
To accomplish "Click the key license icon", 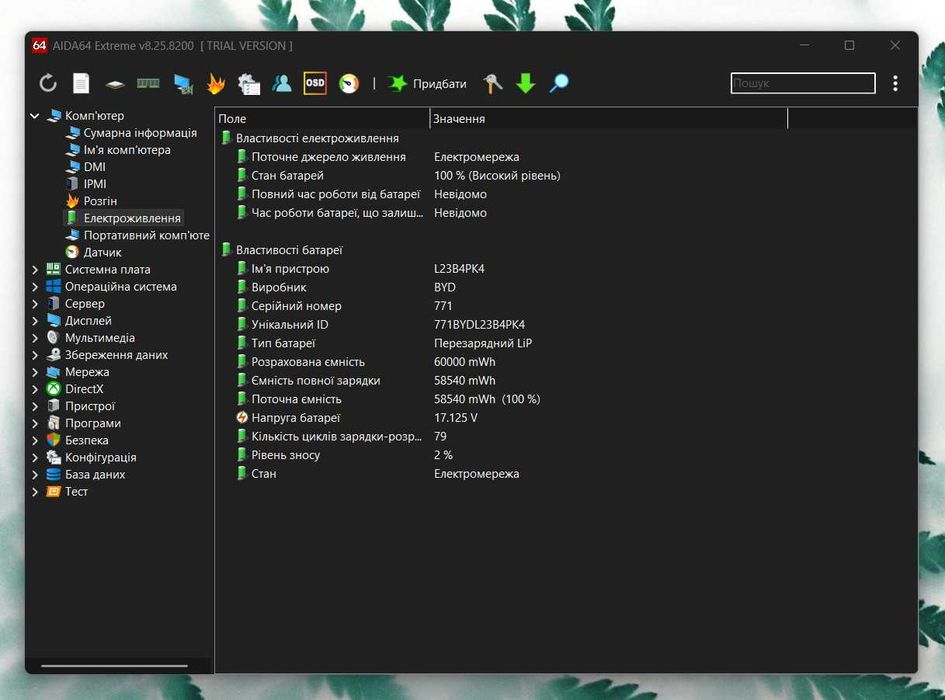I will pyautogui.click(x=492, y=83).
